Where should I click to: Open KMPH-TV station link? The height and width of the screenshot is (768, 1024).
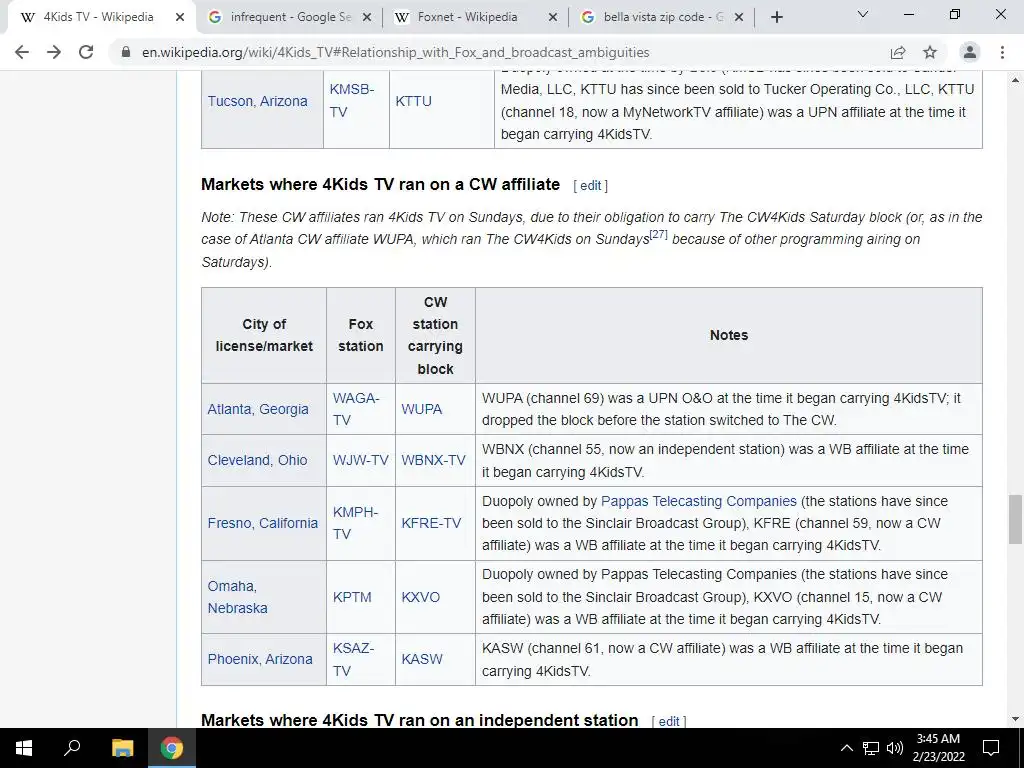pos(355,523)
